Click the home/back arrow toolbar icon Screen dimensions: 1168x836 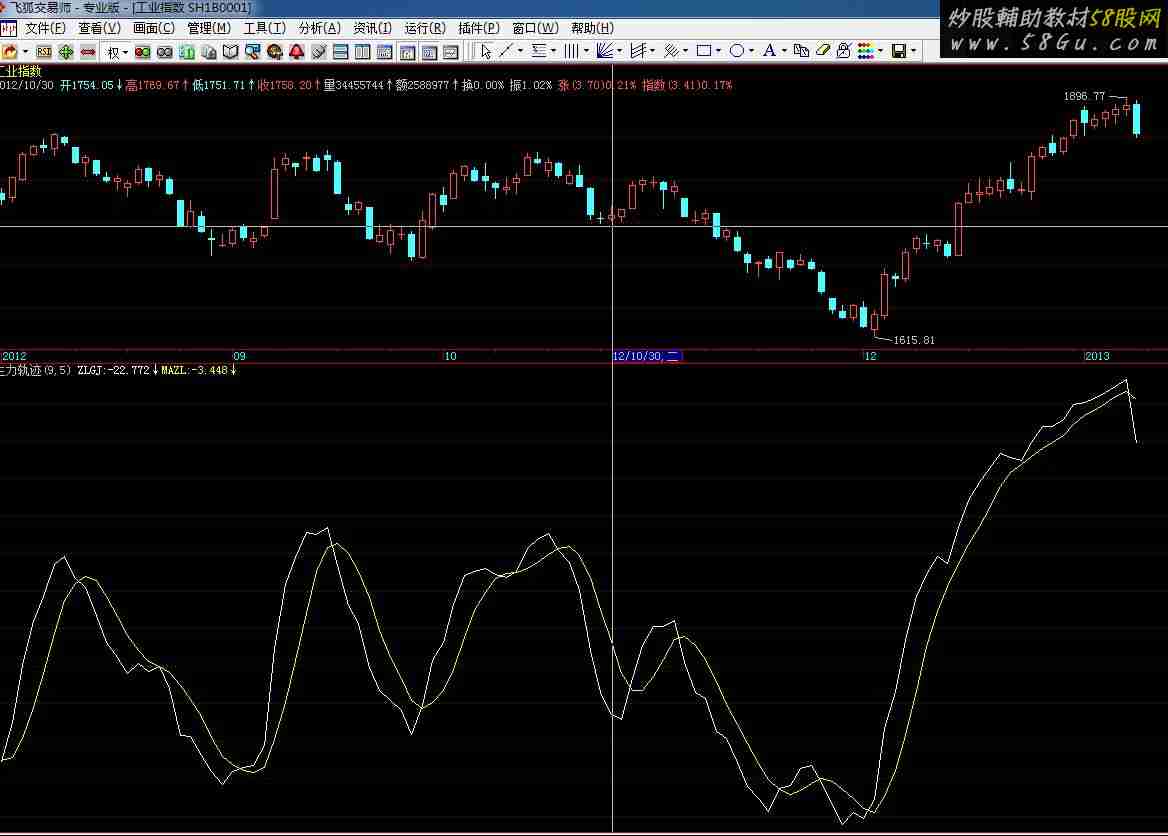[10, 51]
